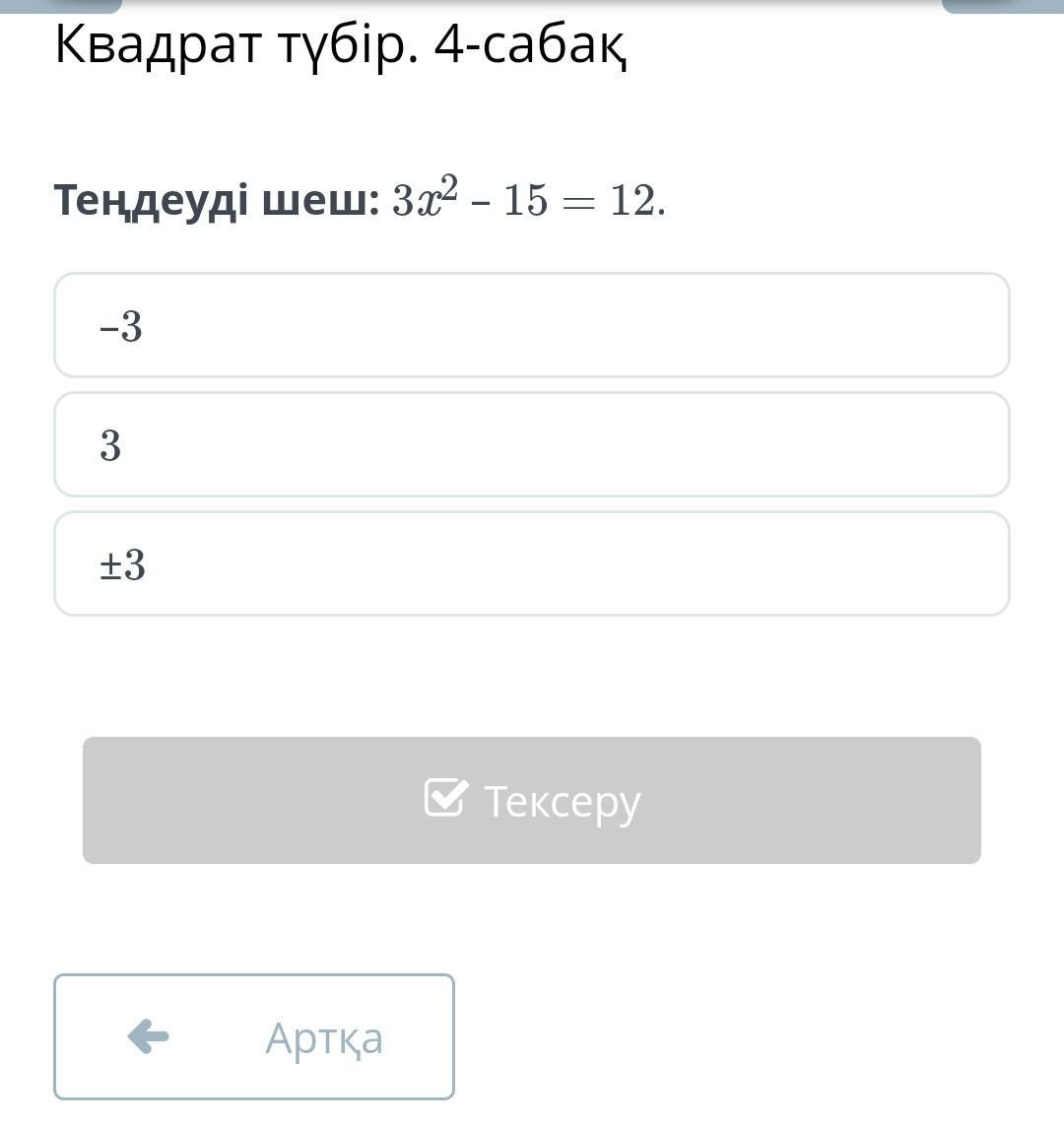Click the 'Теңдеуді шеш:' prompt text
The image size is (1064, 1122).
(x=217, y=201)
